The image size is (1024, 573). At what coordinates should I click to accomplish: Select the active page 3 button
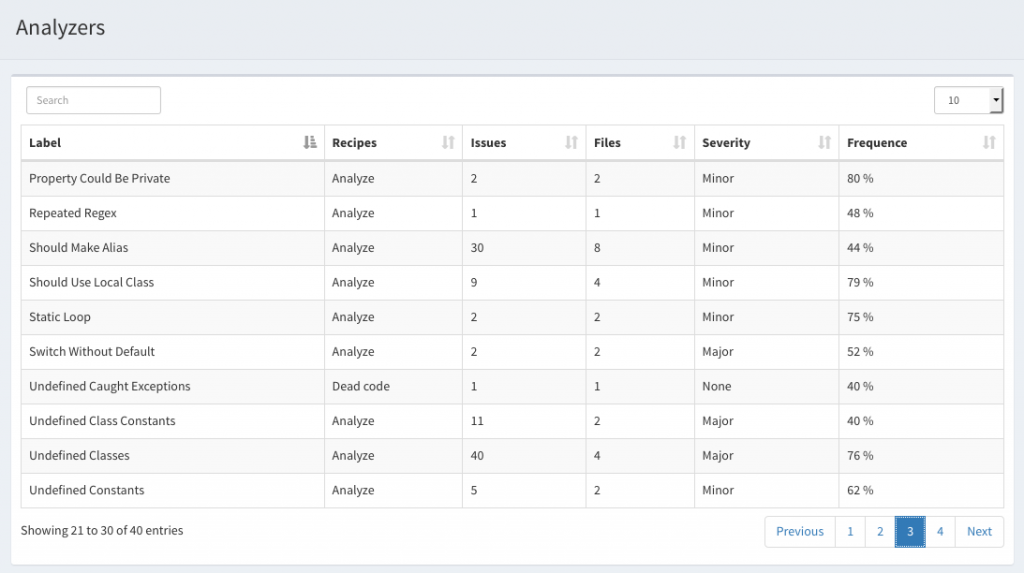tap(910, 531)
